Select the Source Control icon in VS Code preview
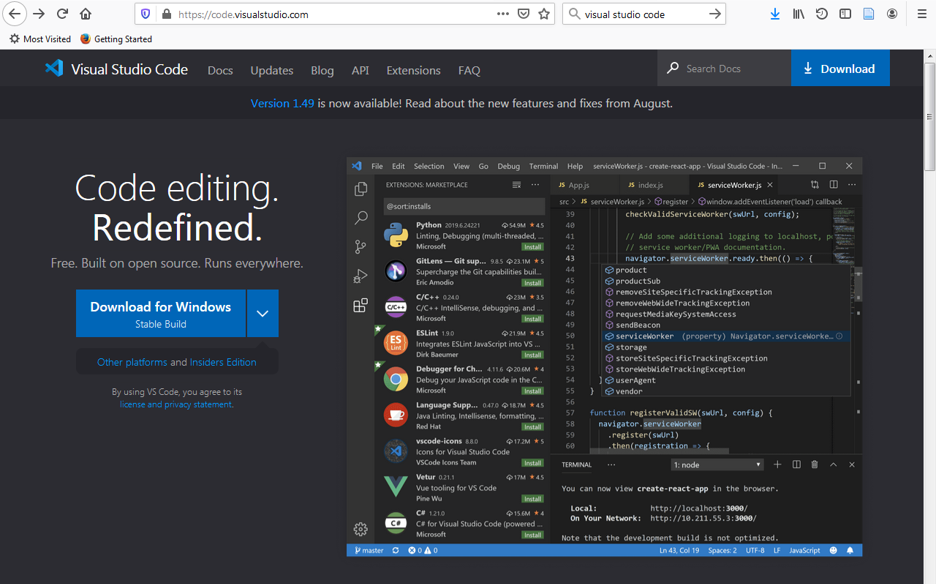This screenshot has width=936, height=584. [361, 247]
